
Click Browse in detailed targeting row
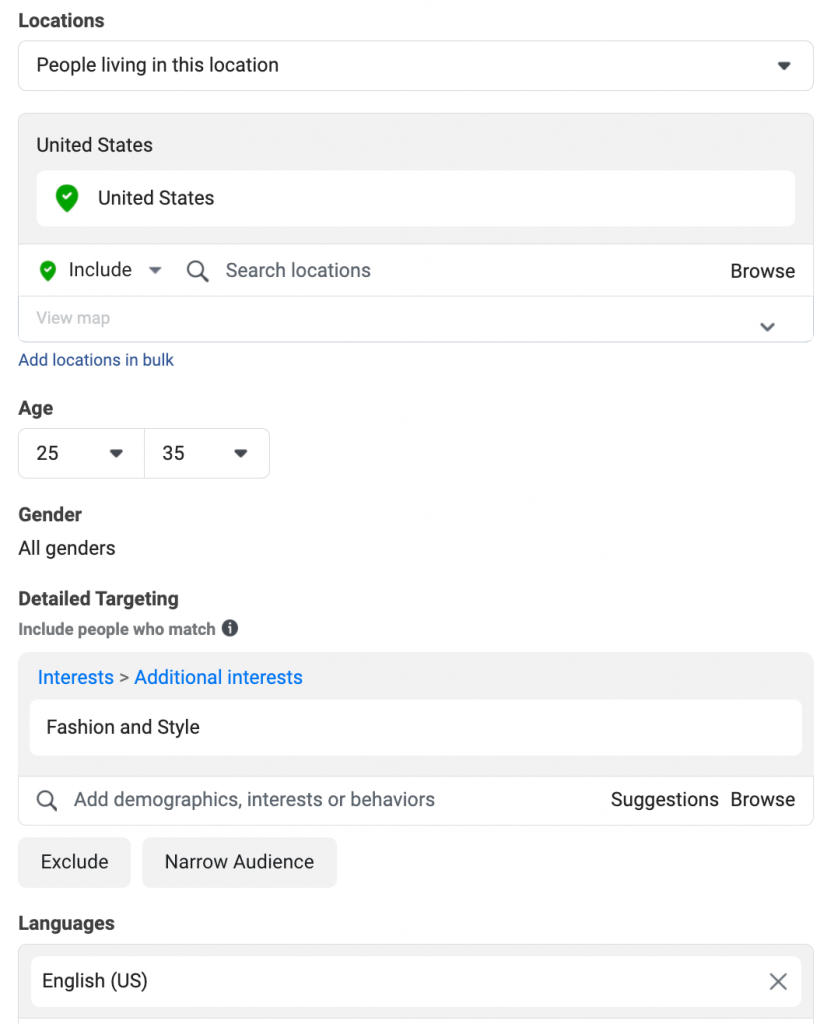(762, 799)
